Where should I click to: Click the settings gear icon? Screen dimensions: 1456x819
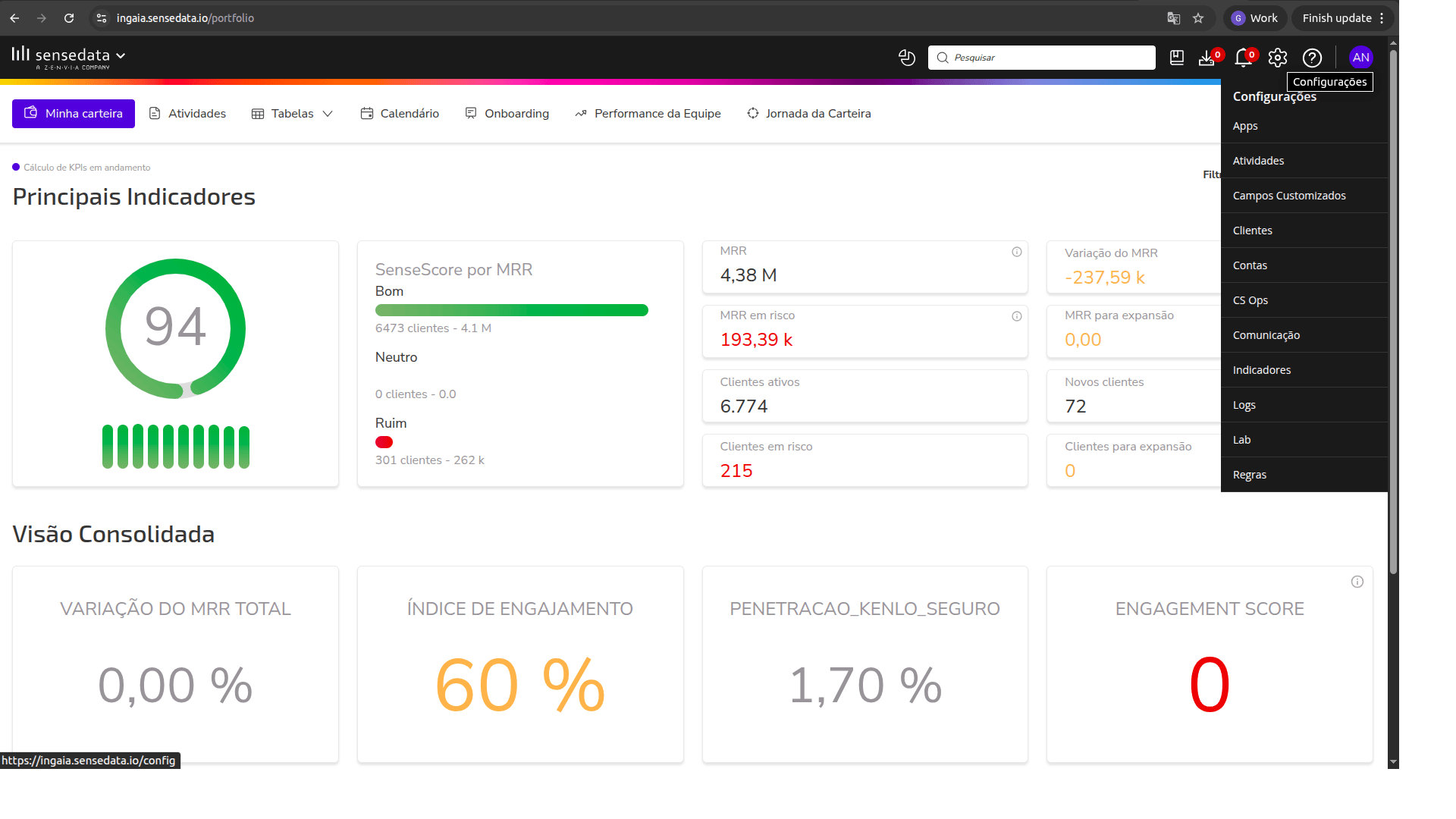click(x=1278, y=58)
